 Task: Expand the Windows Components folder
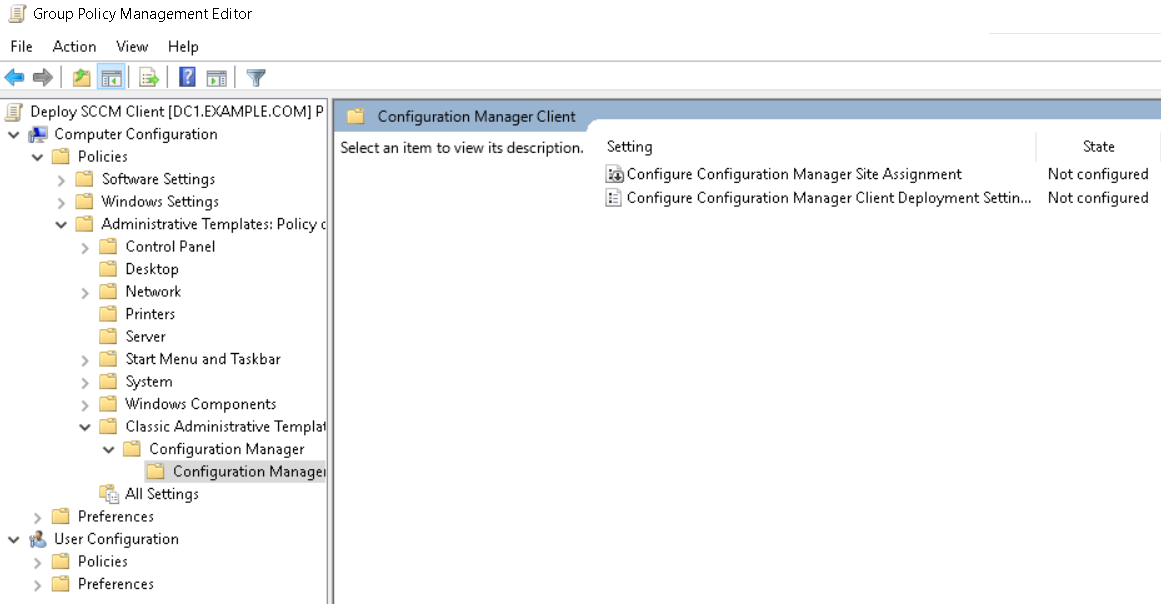point(86,405)
